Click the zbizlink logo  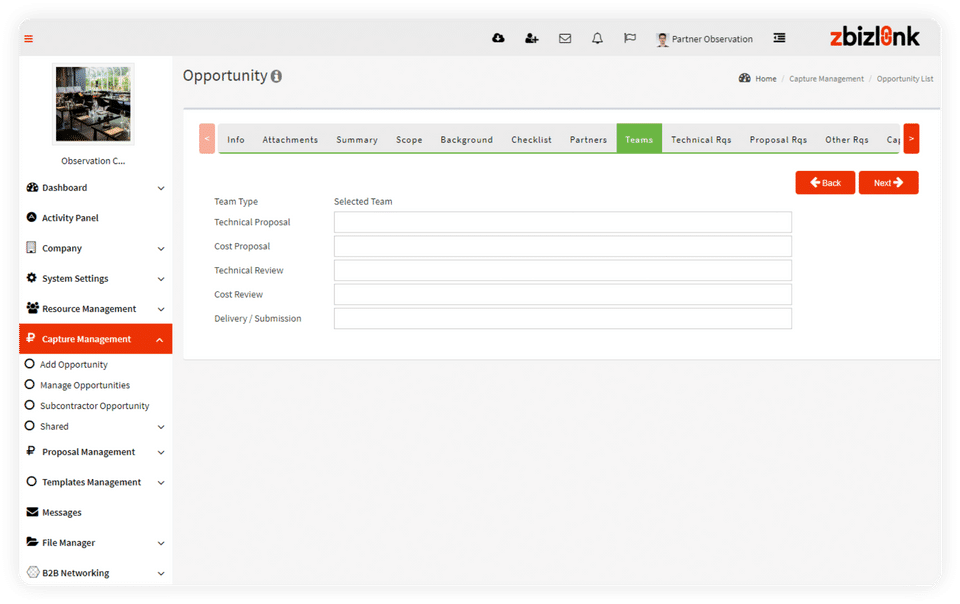(x=874, y=37)
